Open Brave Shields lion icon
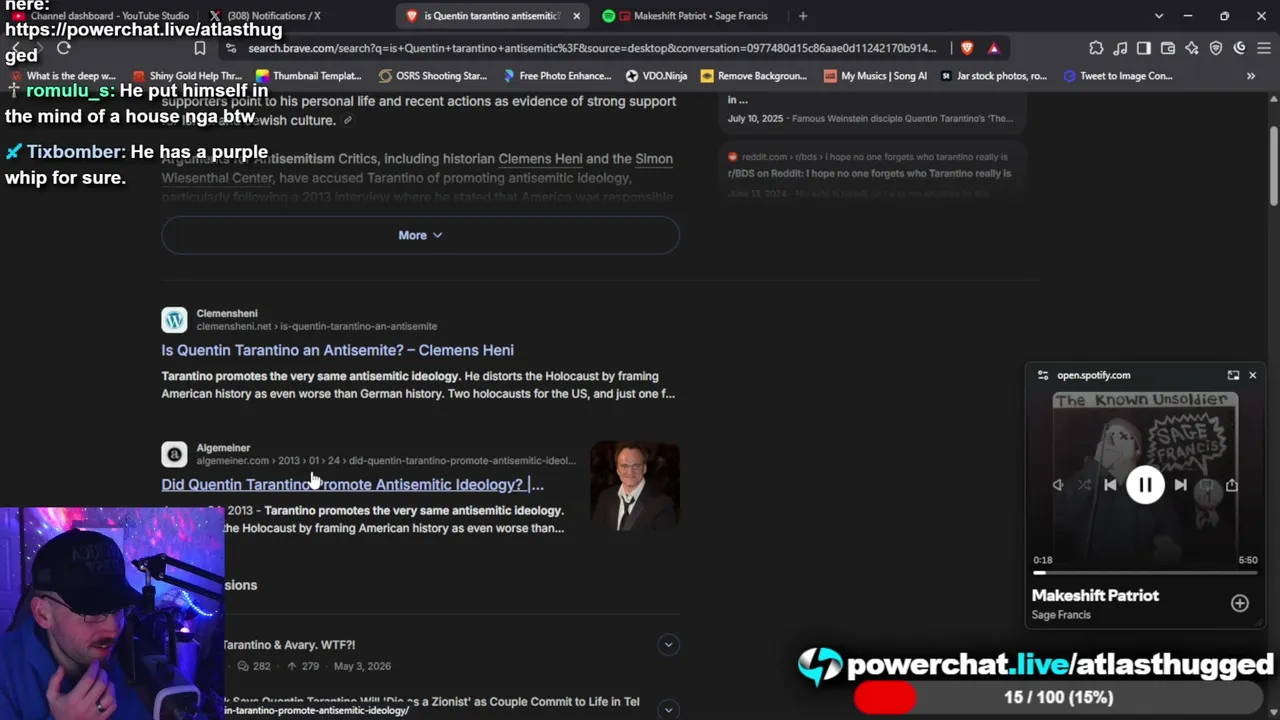The image size is (1280, 720). point(967,48)
